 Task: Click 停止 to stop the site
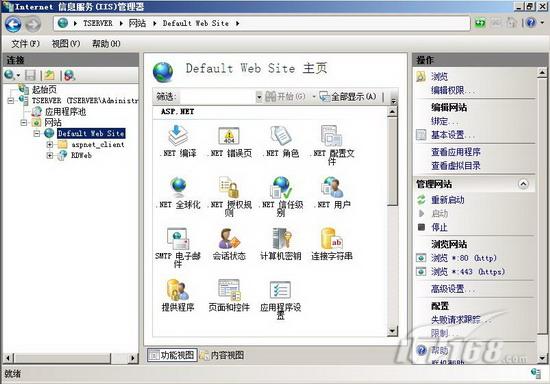(439, 227)
